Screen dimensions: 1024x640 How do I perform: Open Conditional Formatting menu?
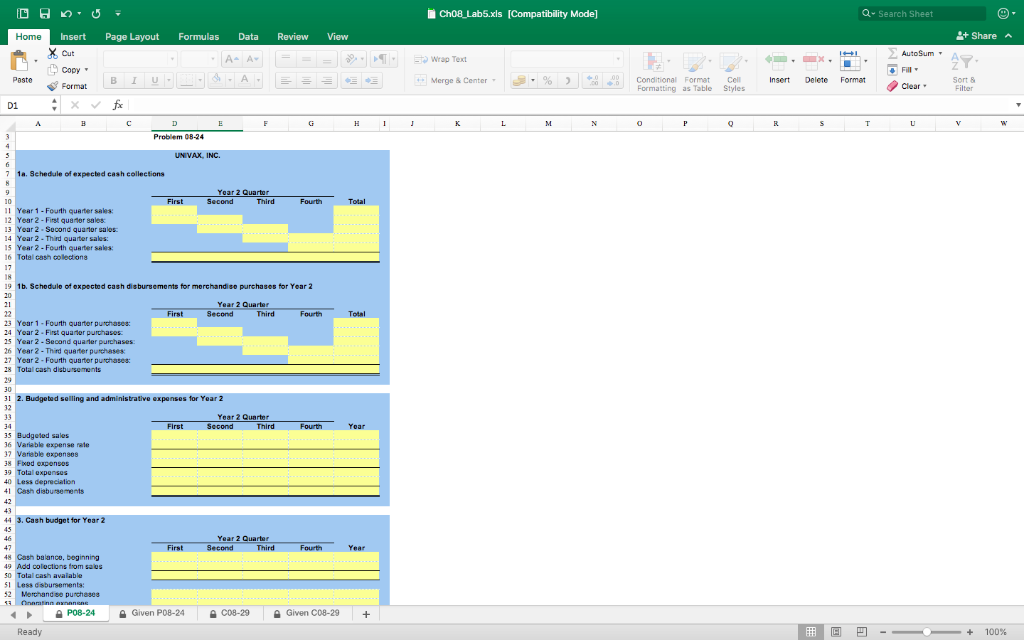[656, 72]
